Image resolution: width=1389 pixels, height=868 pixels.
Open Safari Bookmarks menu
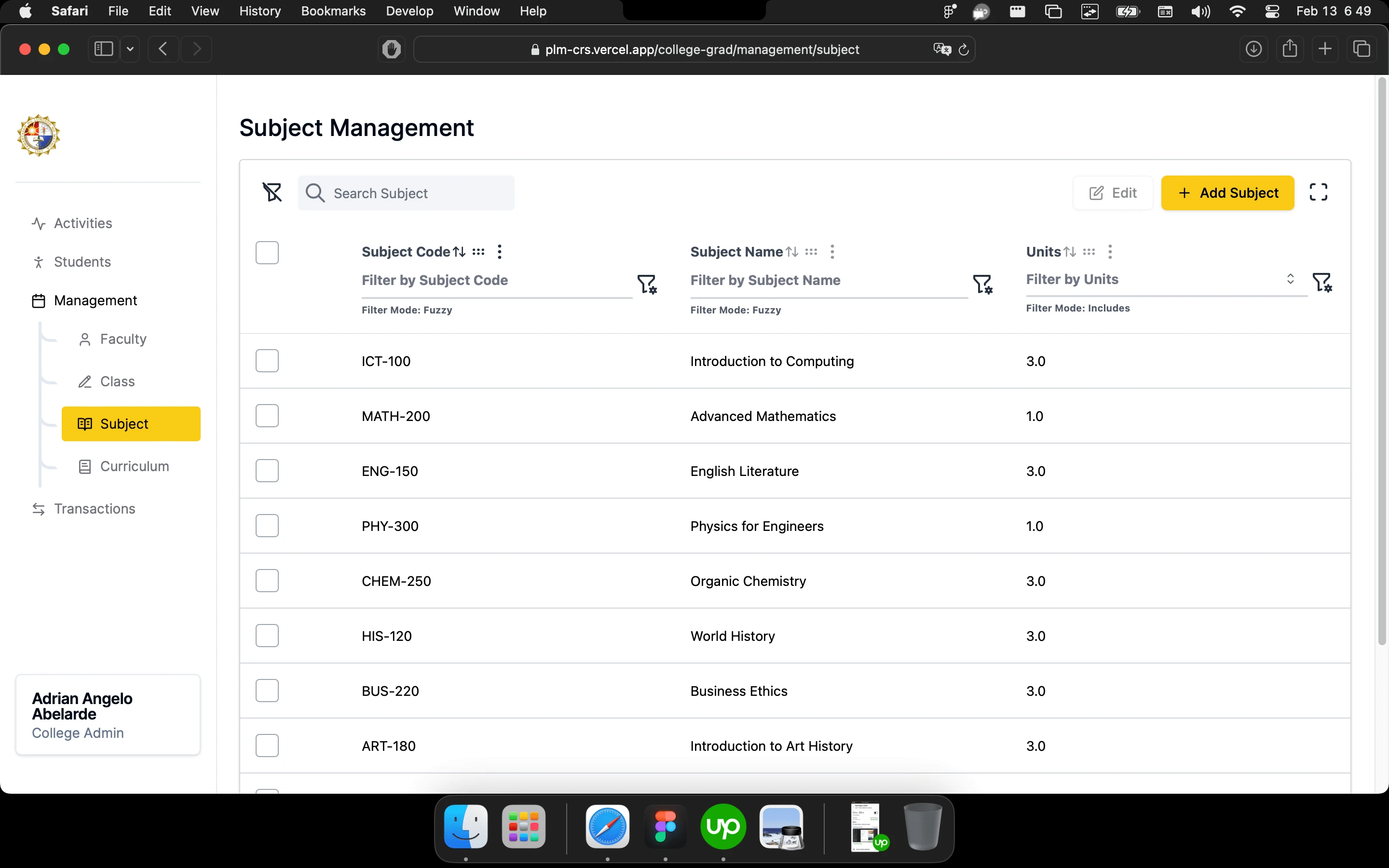tap(333, 11)
